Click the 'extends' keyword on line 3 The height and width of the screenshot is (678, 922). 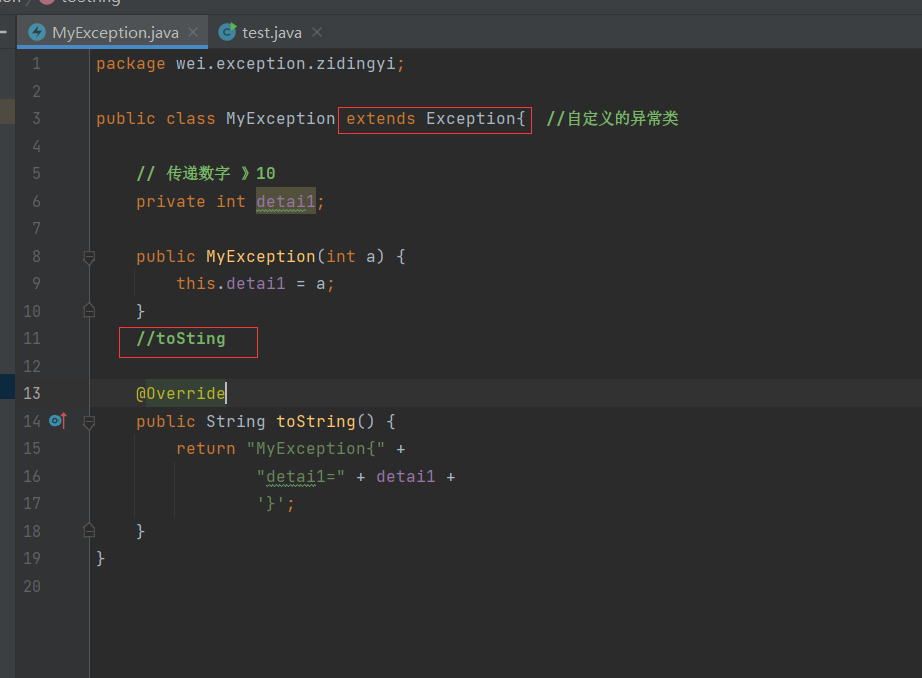coord(380,119)
